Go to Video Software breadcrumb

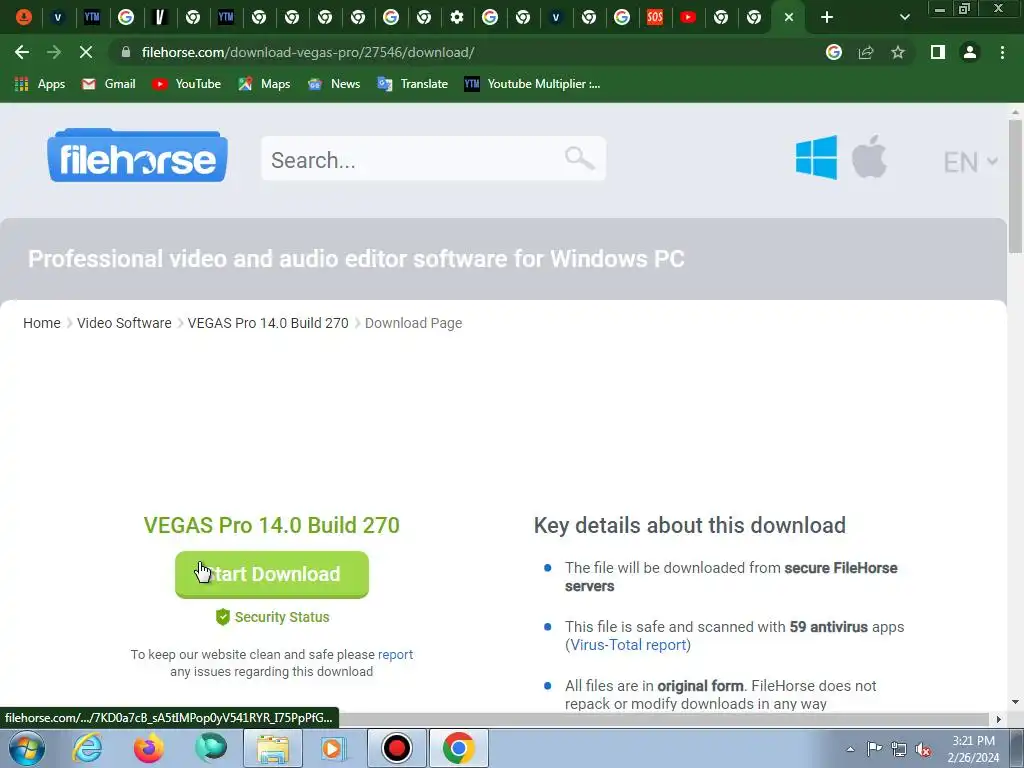pyautogui.click(x=124, y=323)
